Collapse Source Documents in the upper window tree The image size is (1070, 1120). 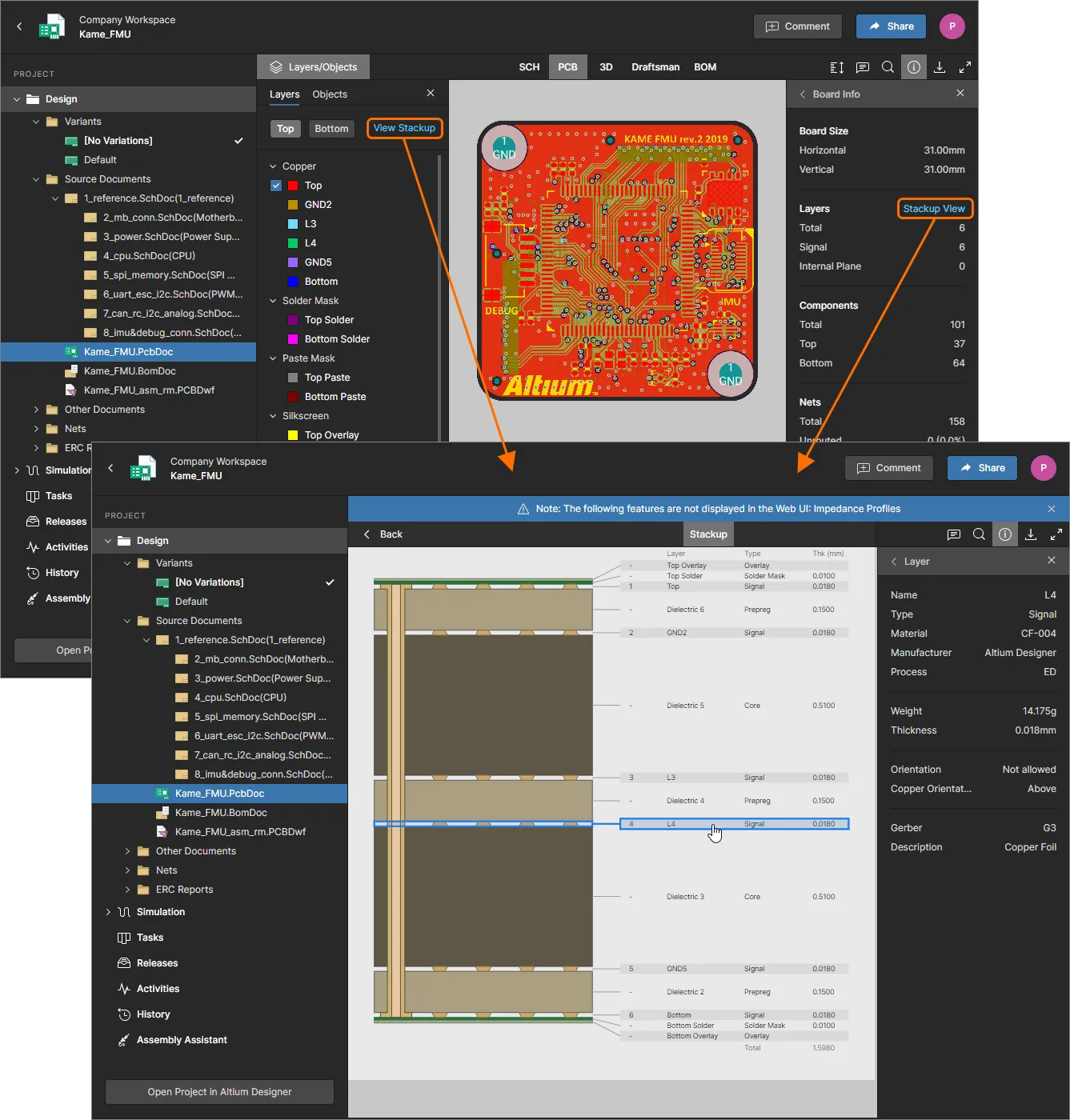36,179
